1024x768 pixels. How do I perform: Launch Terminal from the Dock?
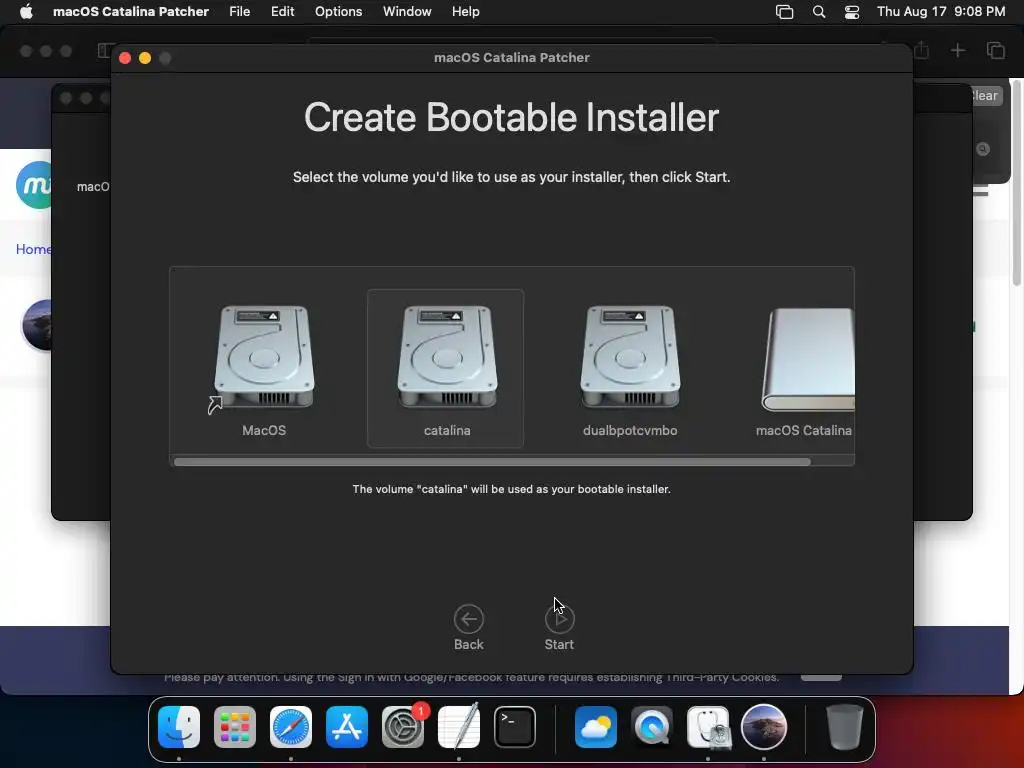[x=515, y=727]
